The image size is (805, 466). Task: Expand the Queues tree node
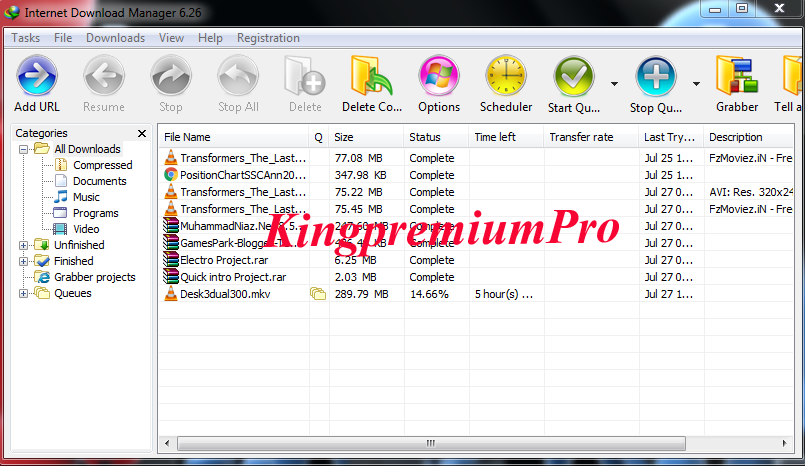tap(23, 294)
